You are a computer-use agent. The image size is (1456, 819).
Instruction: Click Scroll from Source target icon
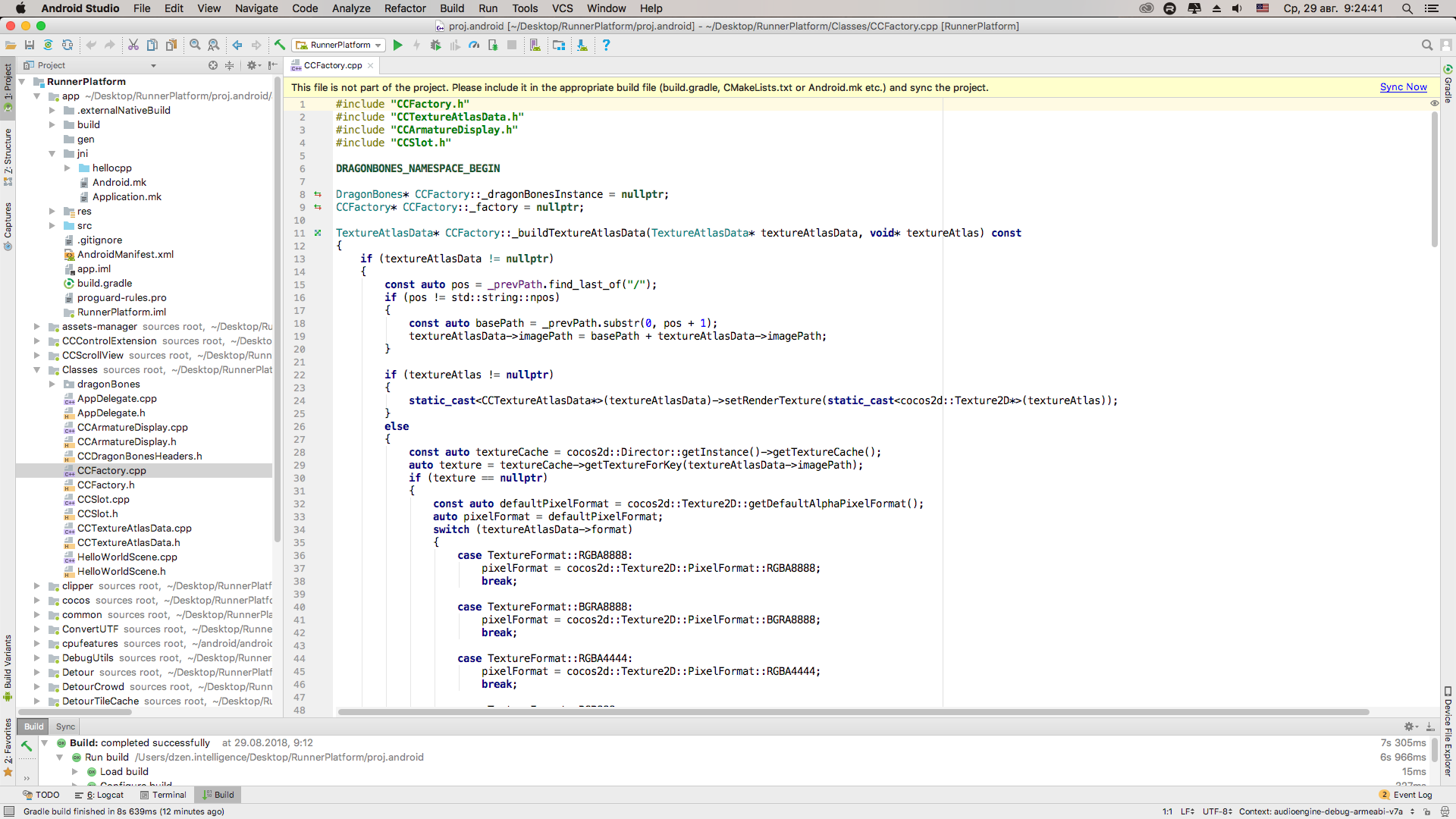[213, 66]
